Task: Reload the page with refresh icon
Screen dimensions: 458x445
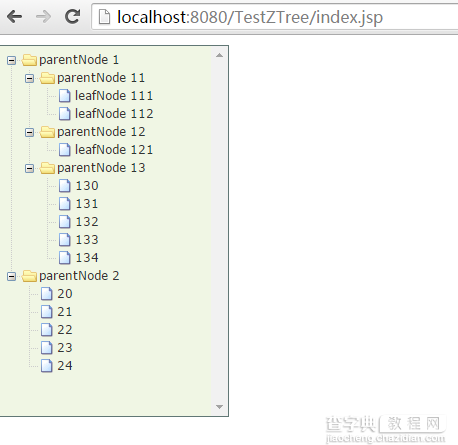Action: pos(72,17)
